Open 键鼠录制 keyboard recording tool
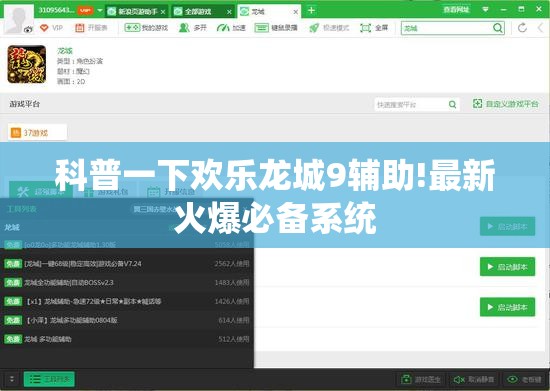Image resolution: width=550 pixels, height=391 pixels. (x=276, y=28)
